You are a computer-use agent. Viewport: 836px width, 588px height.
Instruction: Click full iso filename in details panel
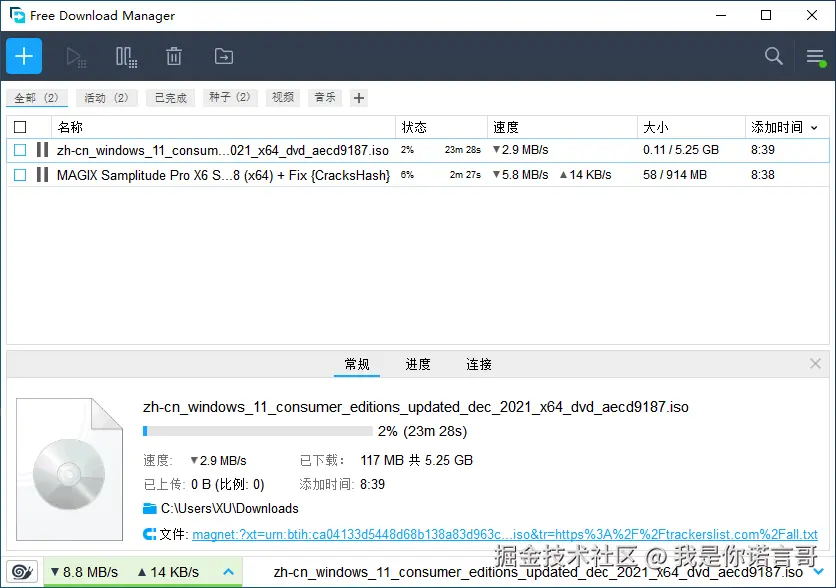pos(416,407)
